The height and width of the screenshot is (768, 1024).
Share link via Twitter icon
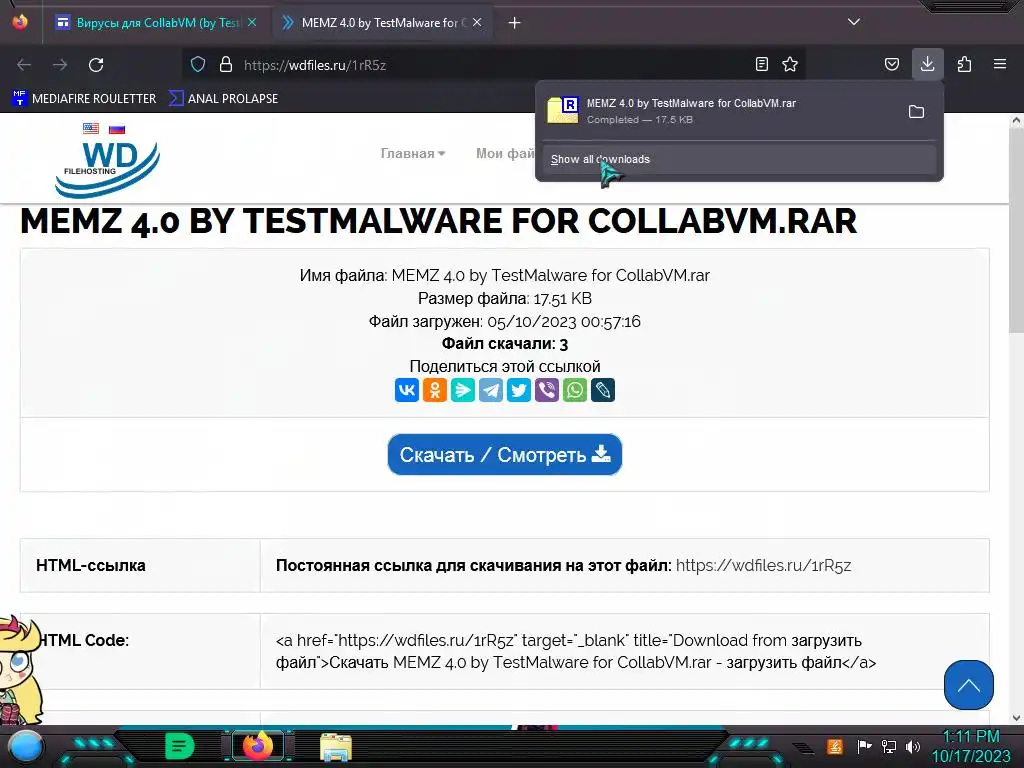[x=519, y=390]
